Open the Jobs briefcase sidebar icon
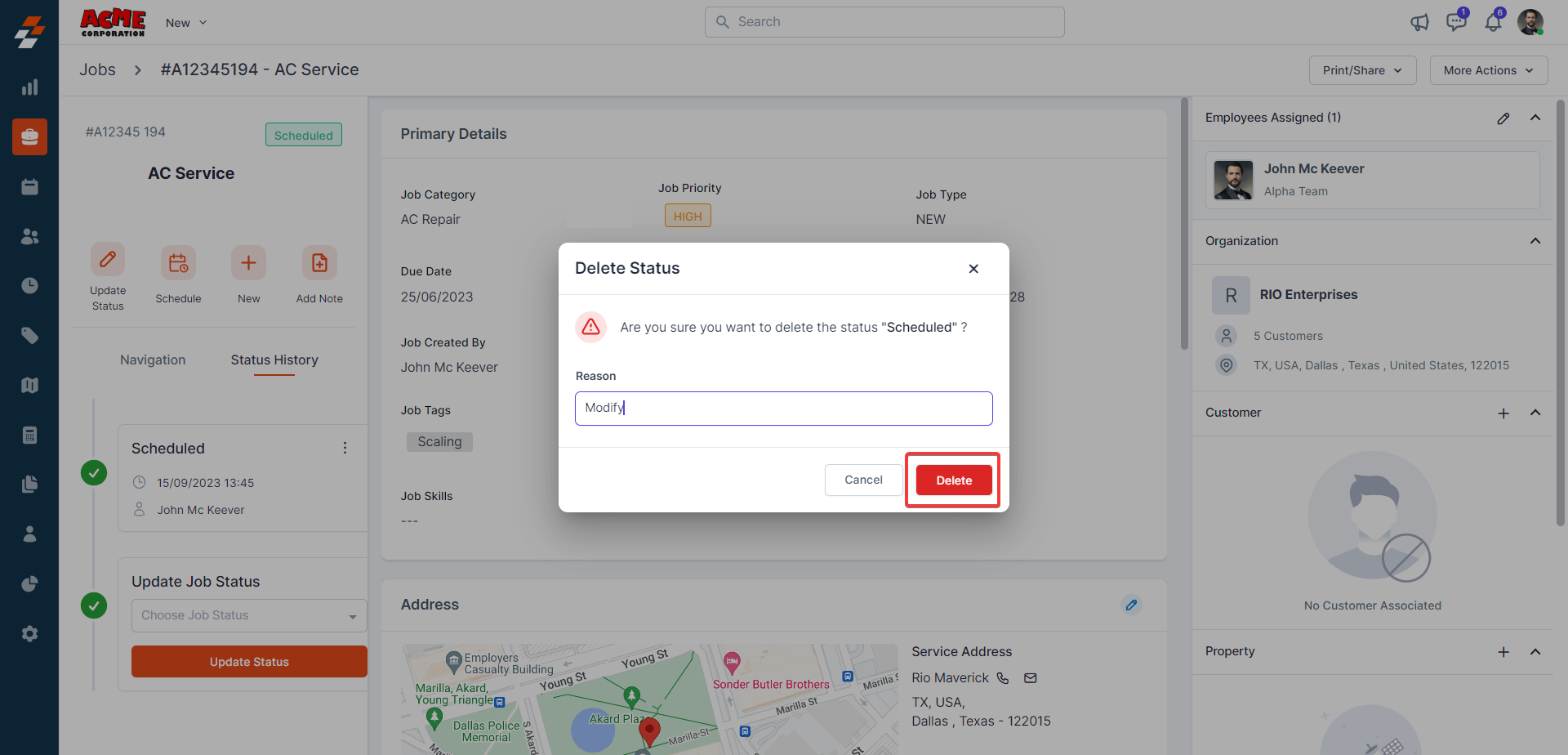This screenshot has height=755, width=1568. click(29, 136)
